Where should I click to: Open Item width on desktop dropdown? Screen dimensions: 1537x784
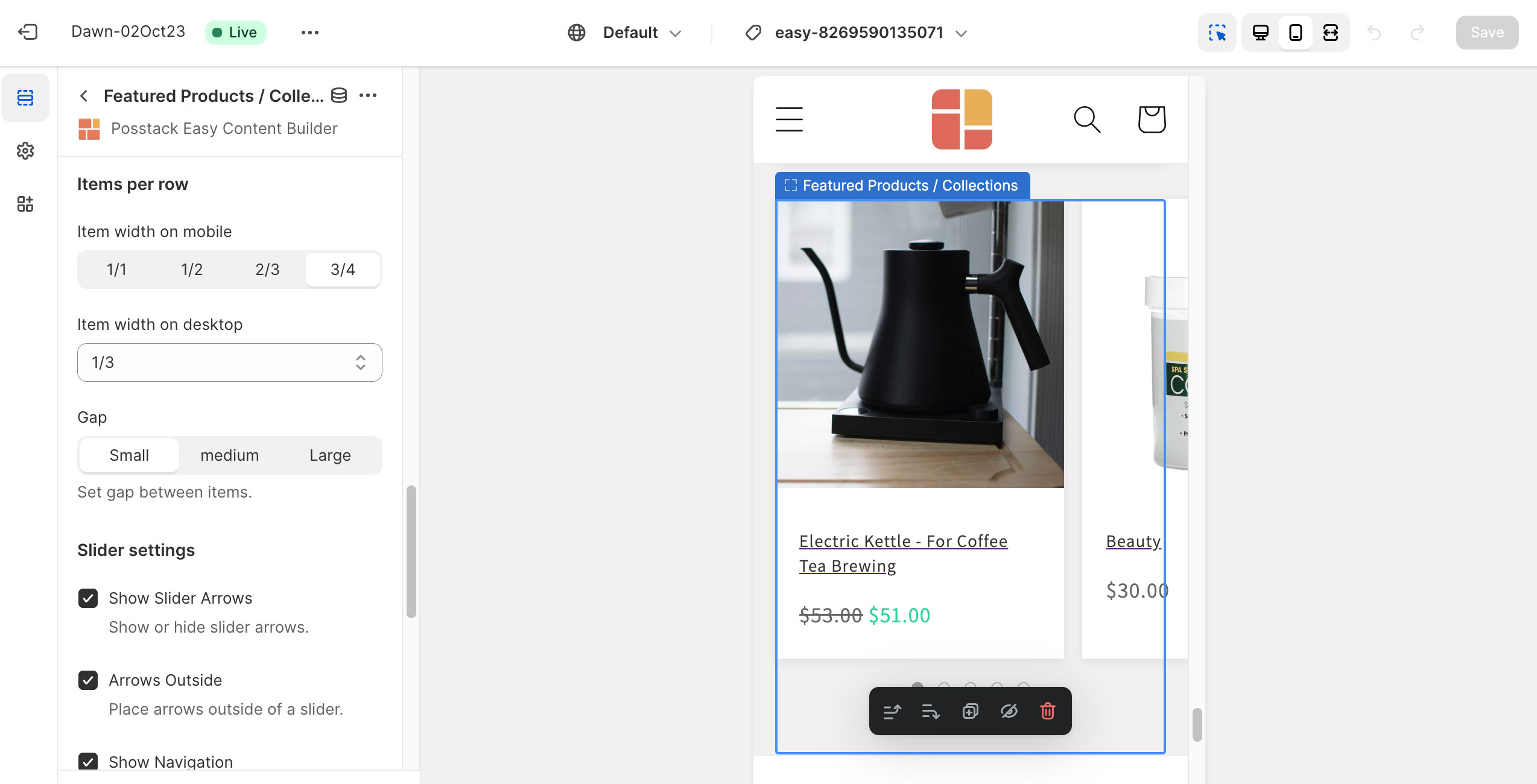click(x=230, y=362)
